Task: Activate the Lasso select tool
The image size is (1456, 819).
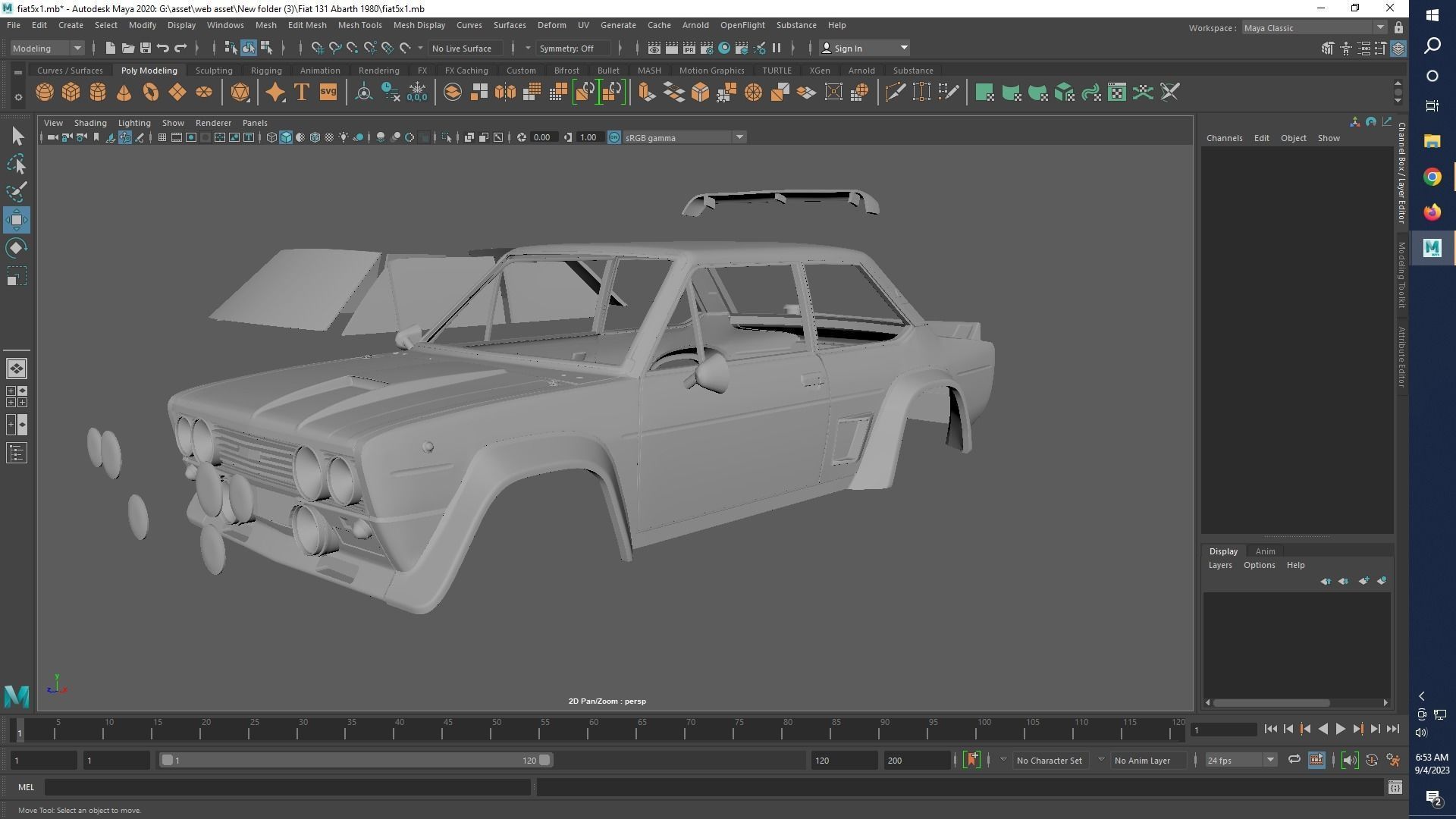Action: pyautogui.click(x=17, y=164)
